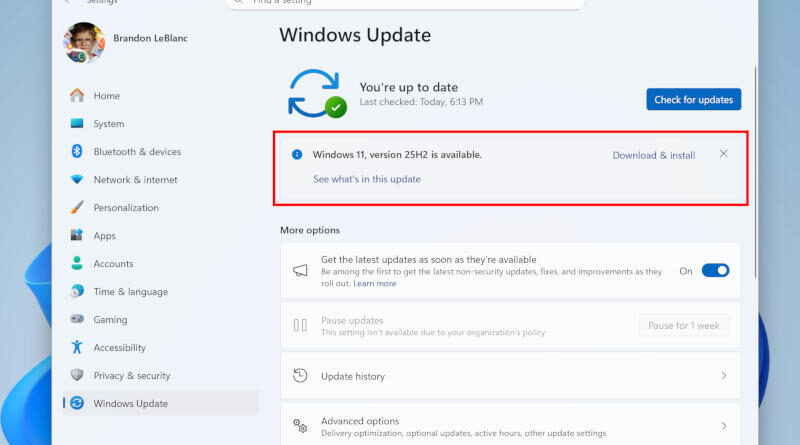This screenshot has height=445, width=800.
Task: Click the Windows Update sync icon in sidebar
Action: (77, 403)
